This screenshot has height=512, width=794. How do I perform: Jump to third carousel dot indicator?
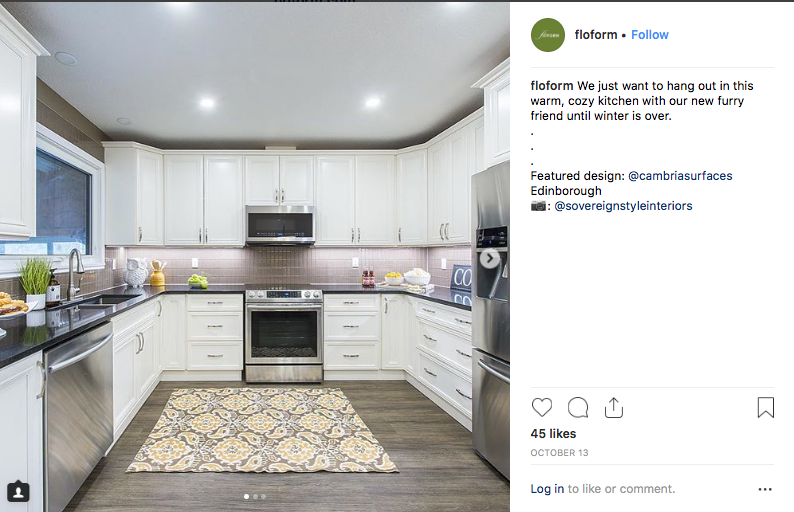click(x=263, y=496)
